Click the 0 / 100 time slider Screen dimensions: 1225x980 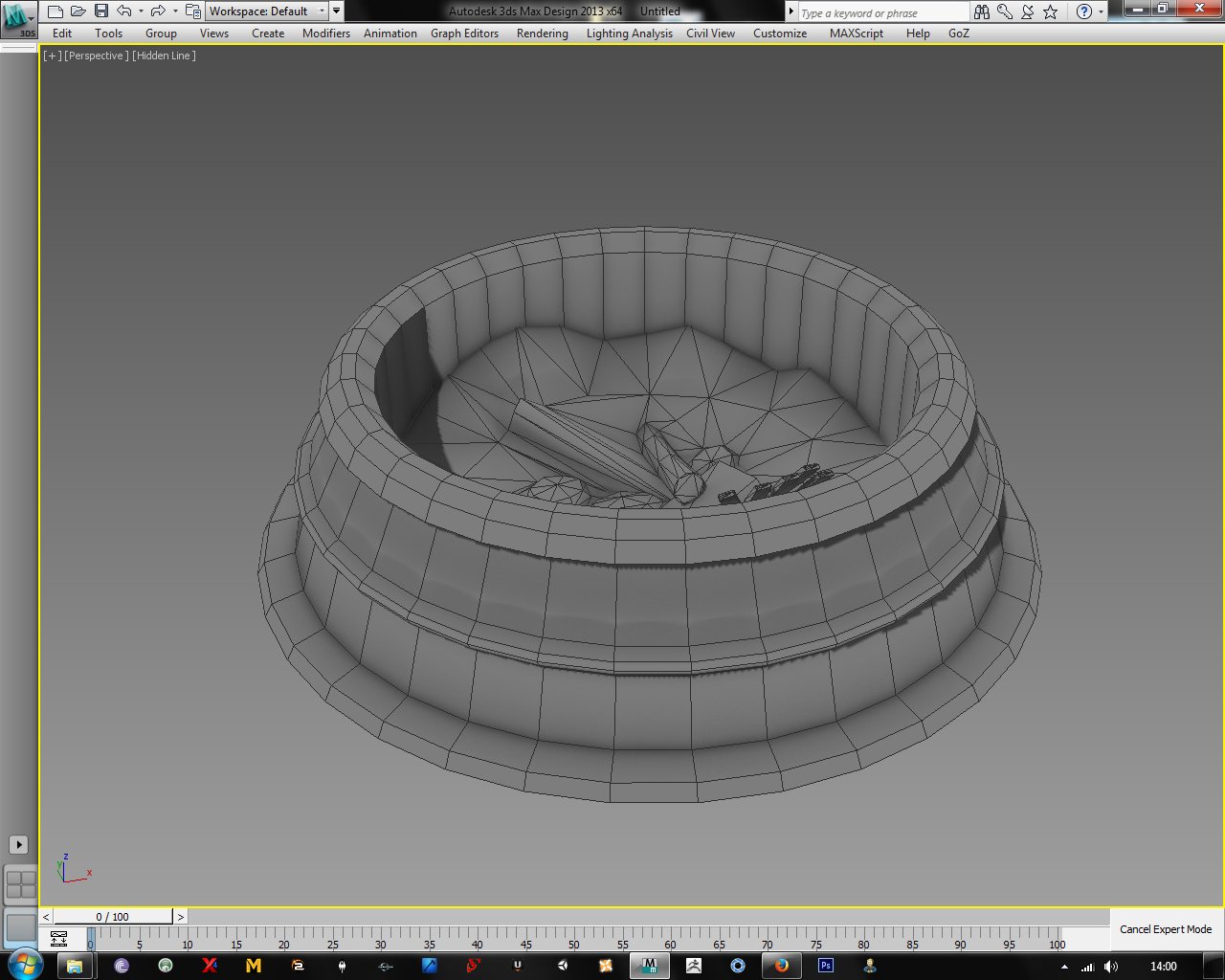[x=113, y=917]
